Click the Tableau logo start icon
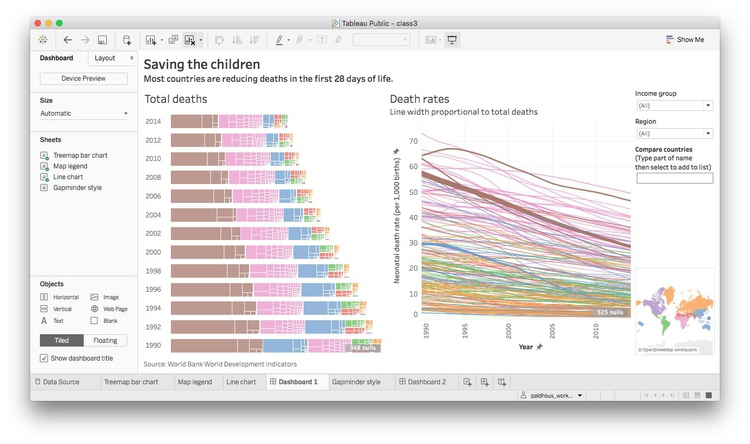Screen dimensions: 750x444 pyautogui.click(x=42, y=40)
